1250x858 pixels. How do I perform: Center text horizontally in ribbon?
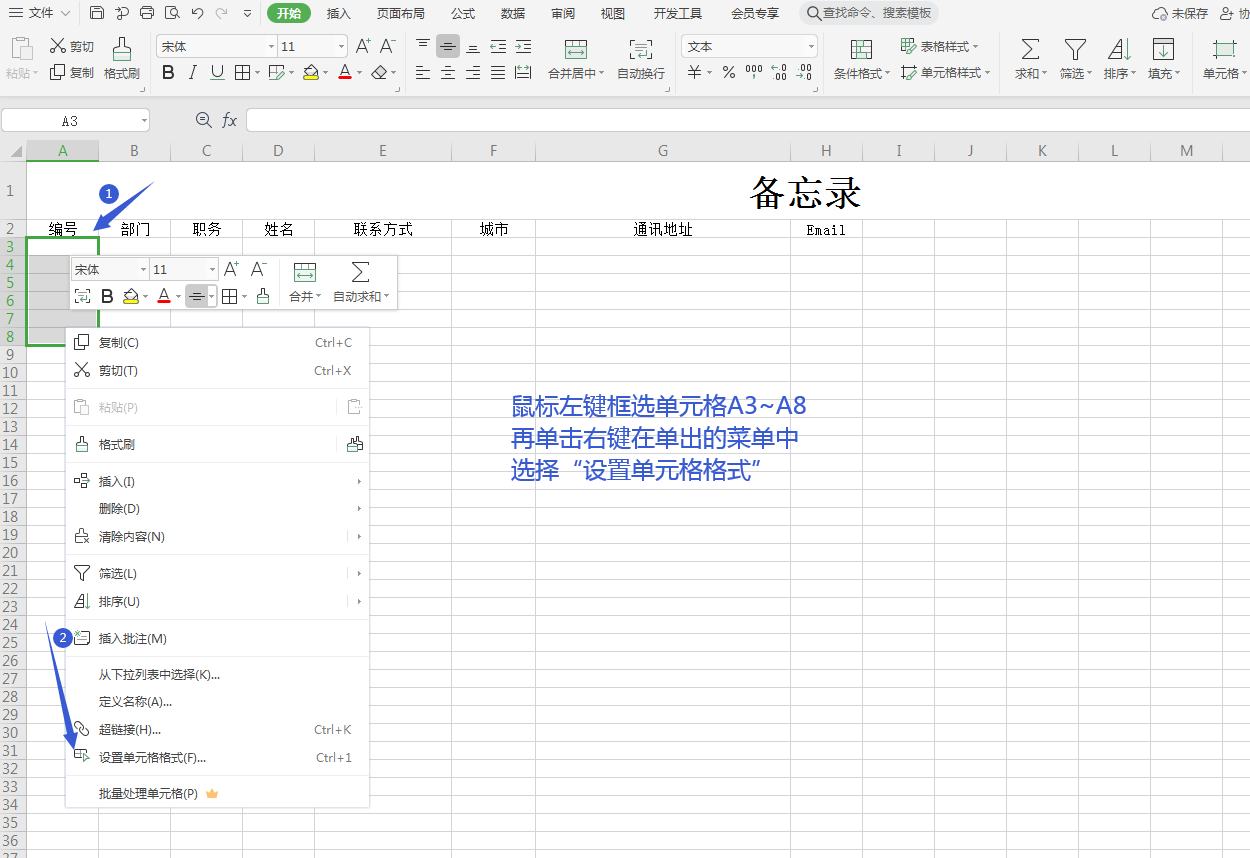[x=448, y=72]
